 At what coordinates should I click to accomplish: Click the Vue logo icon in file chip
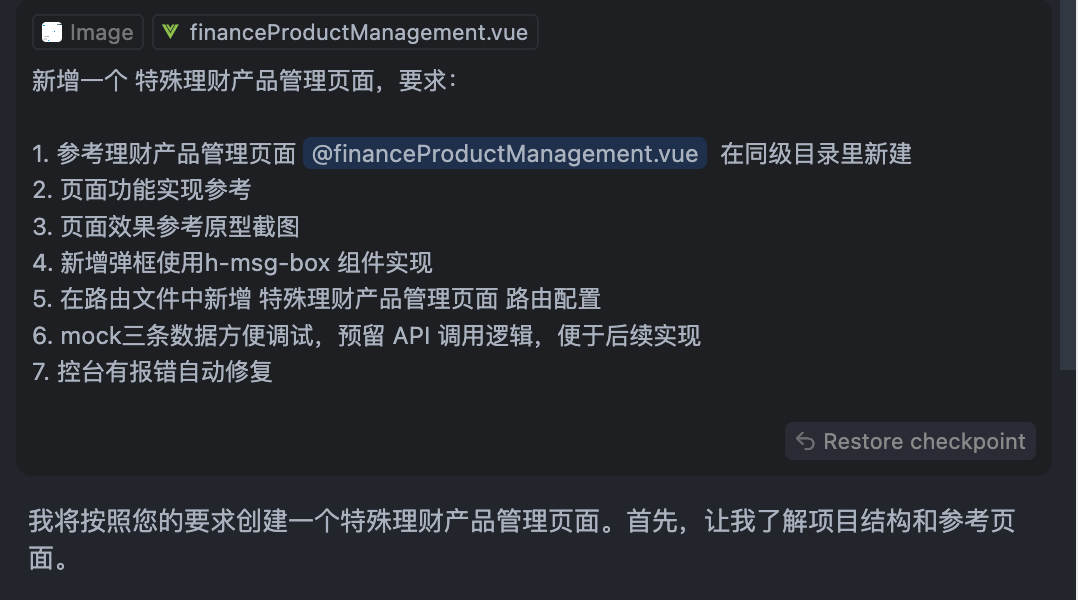(x=170, y=32)
